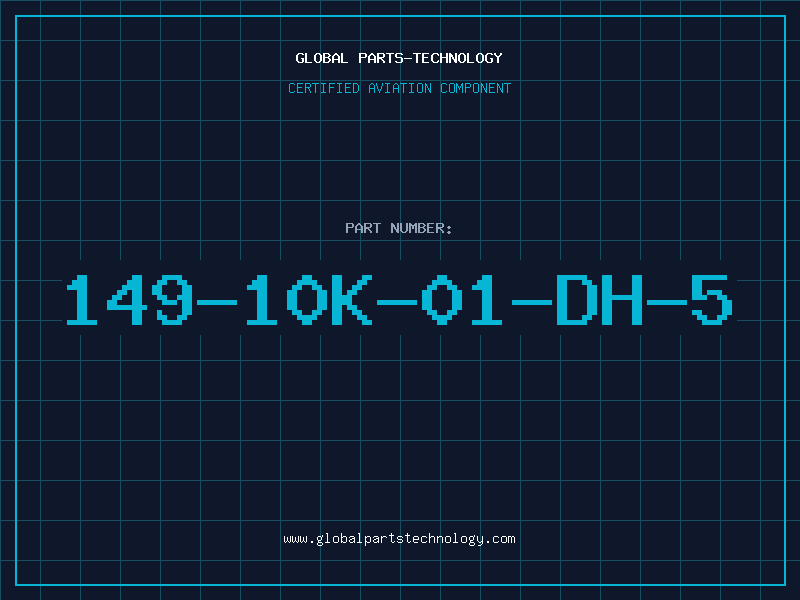Viewport: 800px width, 600px height.
Task: Click the large letter D in the part number
Action: click(x=577, y=300)
